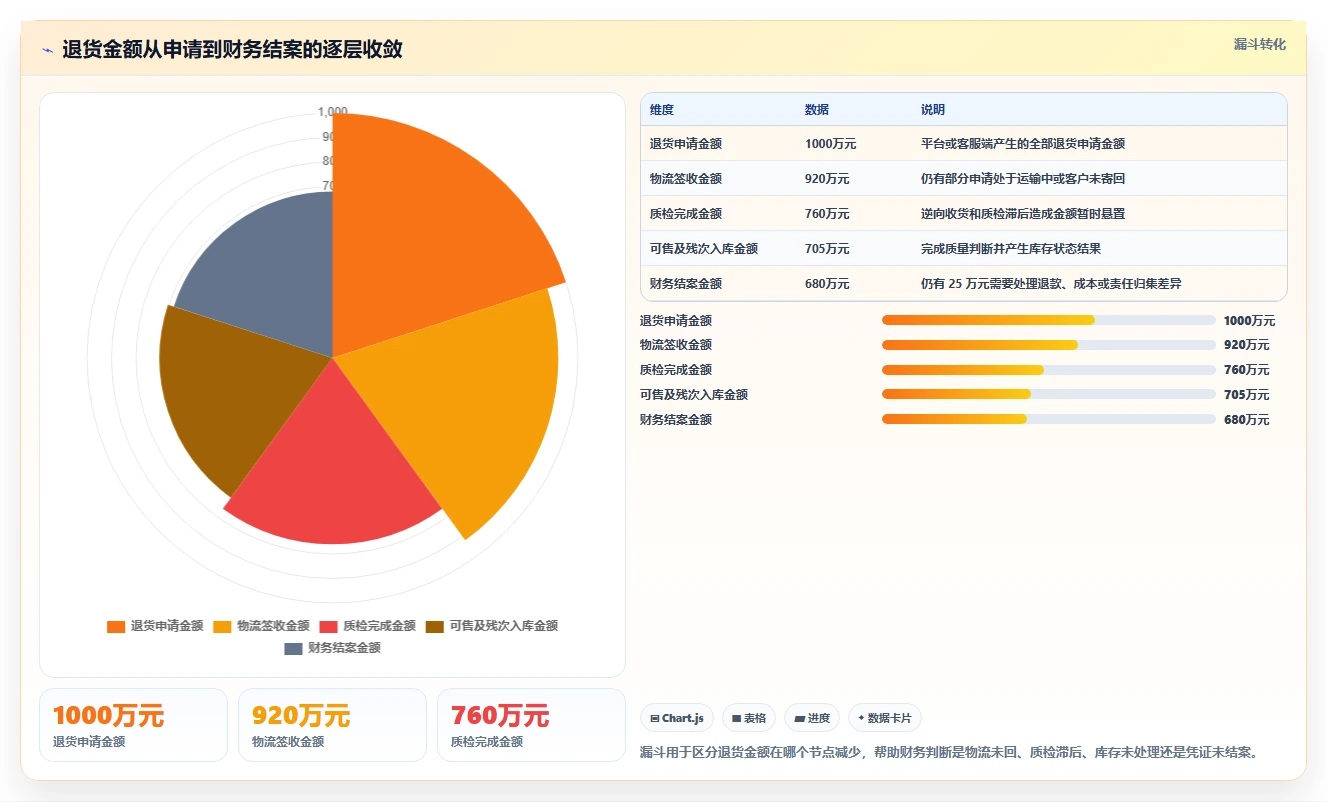Click the 退货申请金额 progress bar
The image size is (1327, 802).
[x=1048, y=320]
